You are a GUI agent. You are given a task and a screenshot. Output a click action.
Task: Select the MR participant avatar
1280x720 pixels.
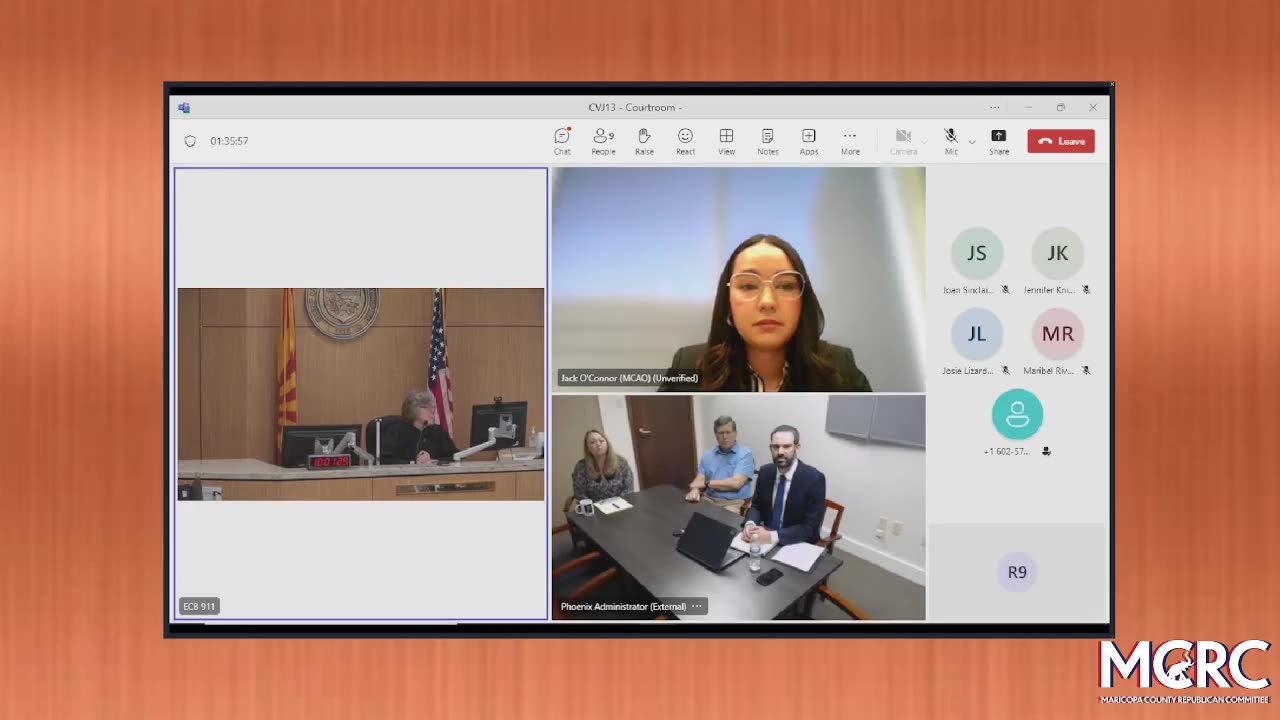[x=1057, y=334]
